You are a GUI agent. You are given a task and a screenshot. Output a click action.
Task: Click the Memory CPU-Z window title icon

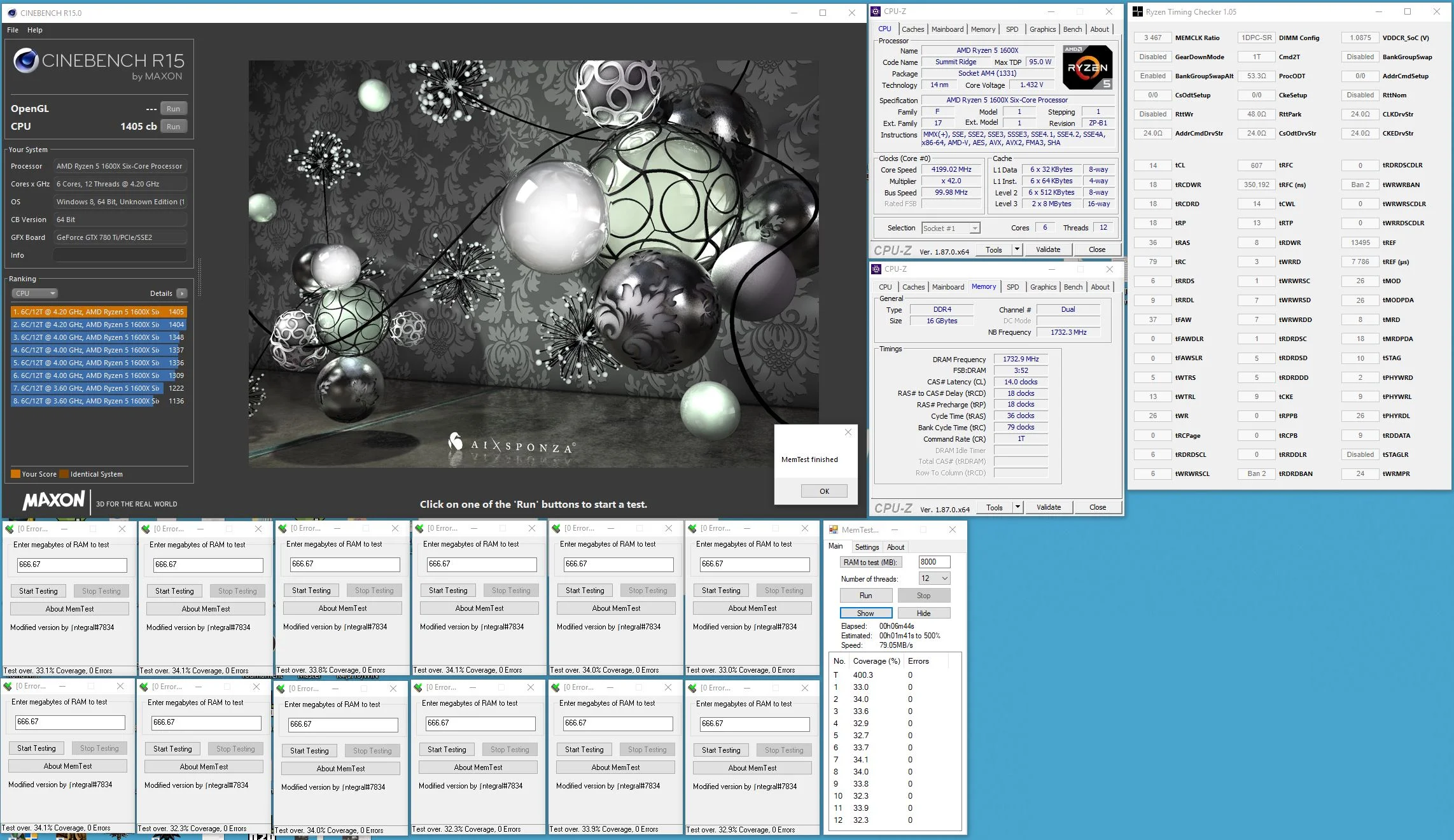pos(877,269)
